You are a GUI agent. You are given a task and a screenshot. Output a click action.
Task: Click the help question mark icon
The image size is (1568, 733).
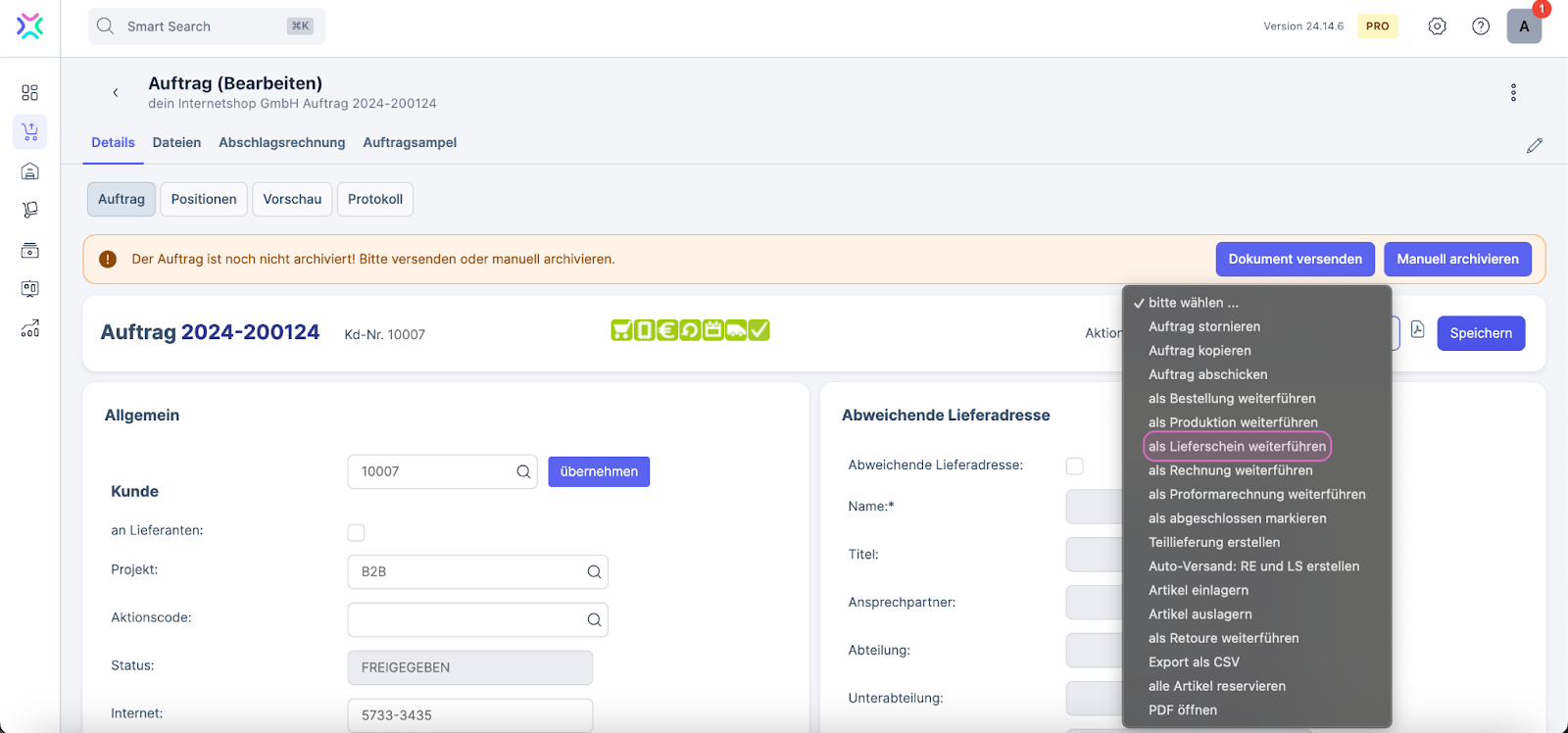(x=1481, y=26)
